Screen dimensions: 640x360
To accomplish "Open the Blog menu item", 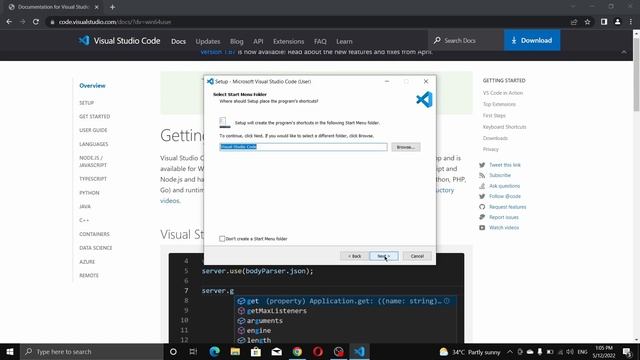I will pos(236,41).
